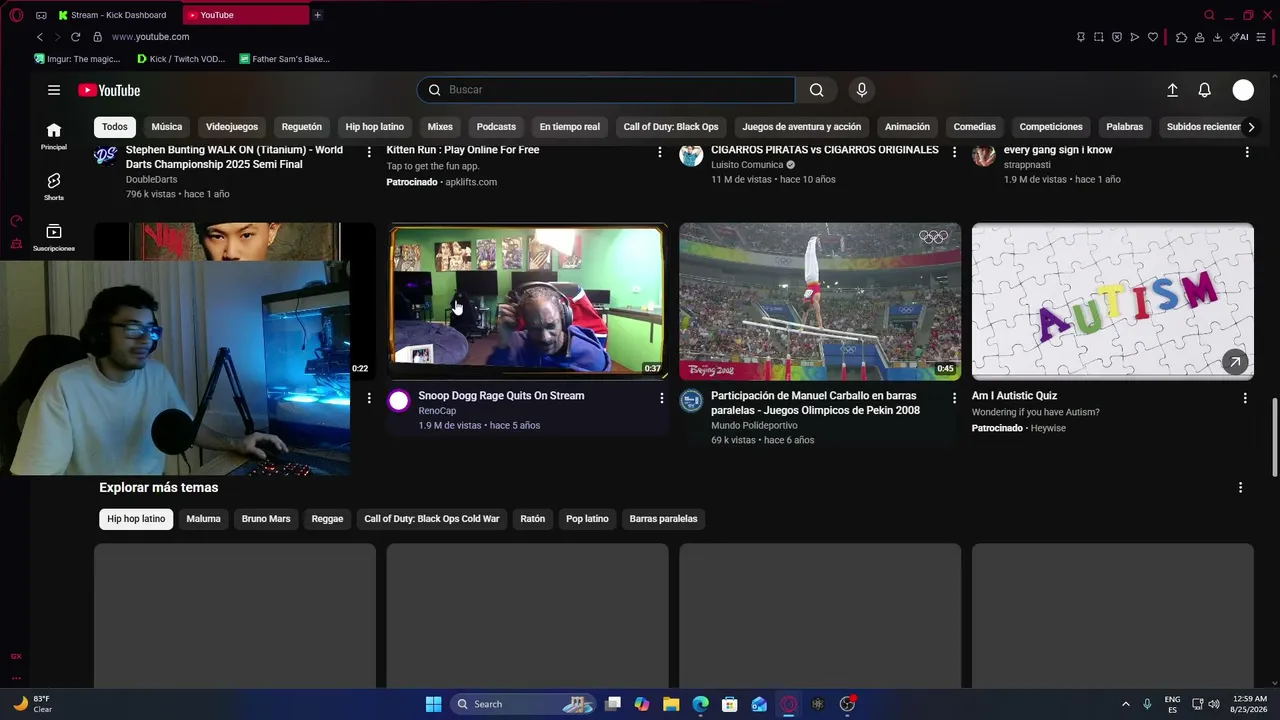Viewport: 1280px width, 720px height.
Task: Click the page vertical scrollbar thumb
Action: pyautogui.click(x=1274, y=438)
